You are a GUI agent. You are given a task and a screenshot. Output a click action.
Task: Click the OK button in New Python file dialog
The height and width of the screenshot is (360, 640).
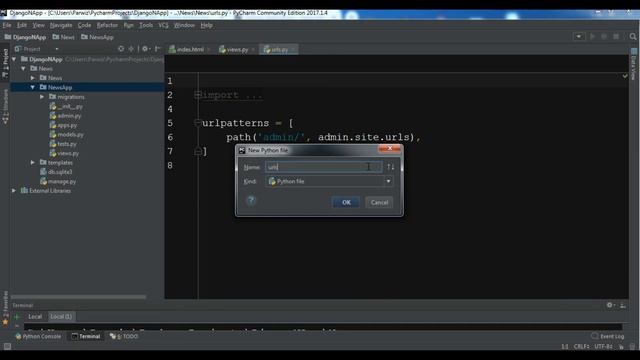(346, 202)
